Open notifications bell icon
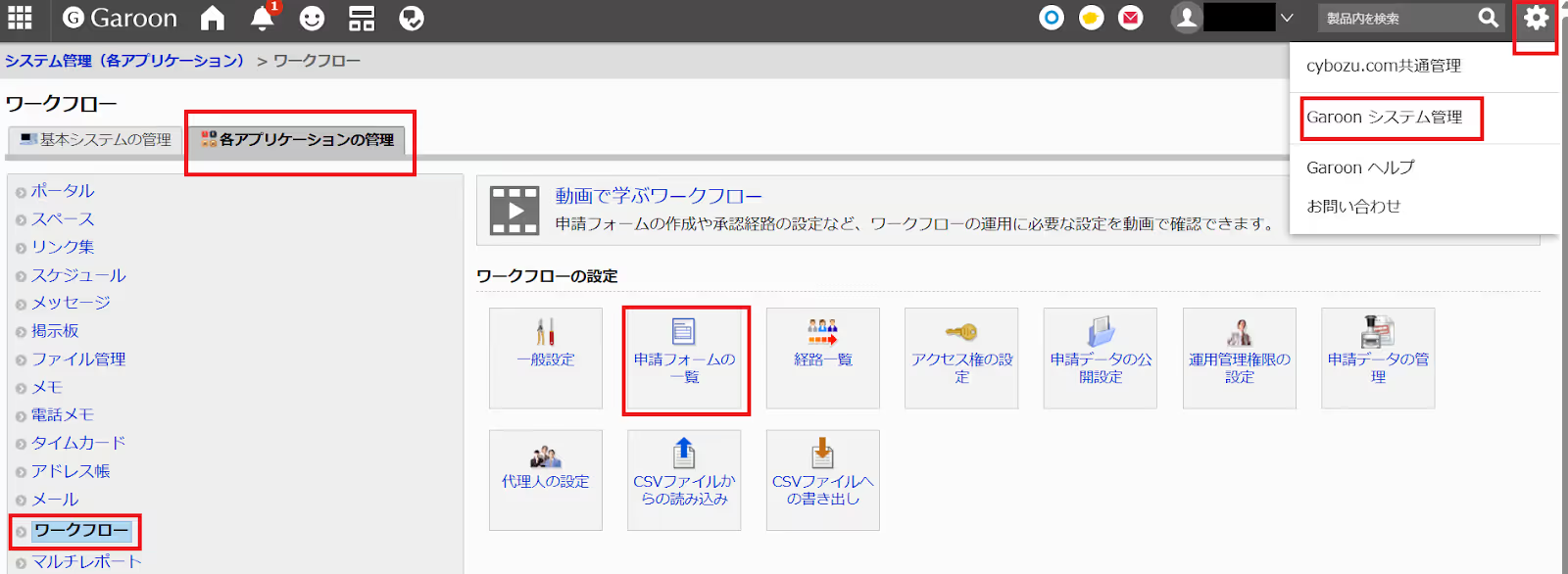1568x574 pixels. pos(262,19)
